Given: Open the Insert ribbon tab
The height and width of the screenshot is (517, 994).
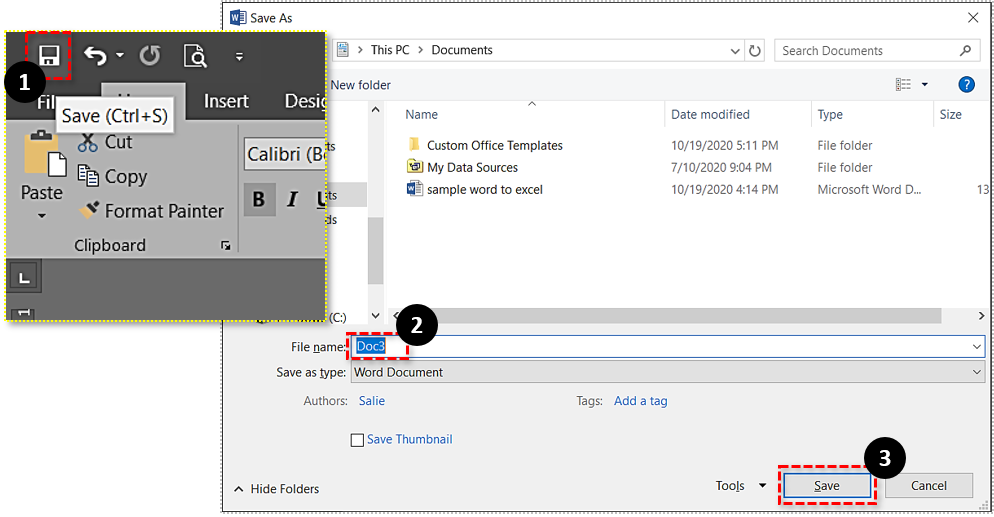Looking at the screenshot, I should coord(226,101).
